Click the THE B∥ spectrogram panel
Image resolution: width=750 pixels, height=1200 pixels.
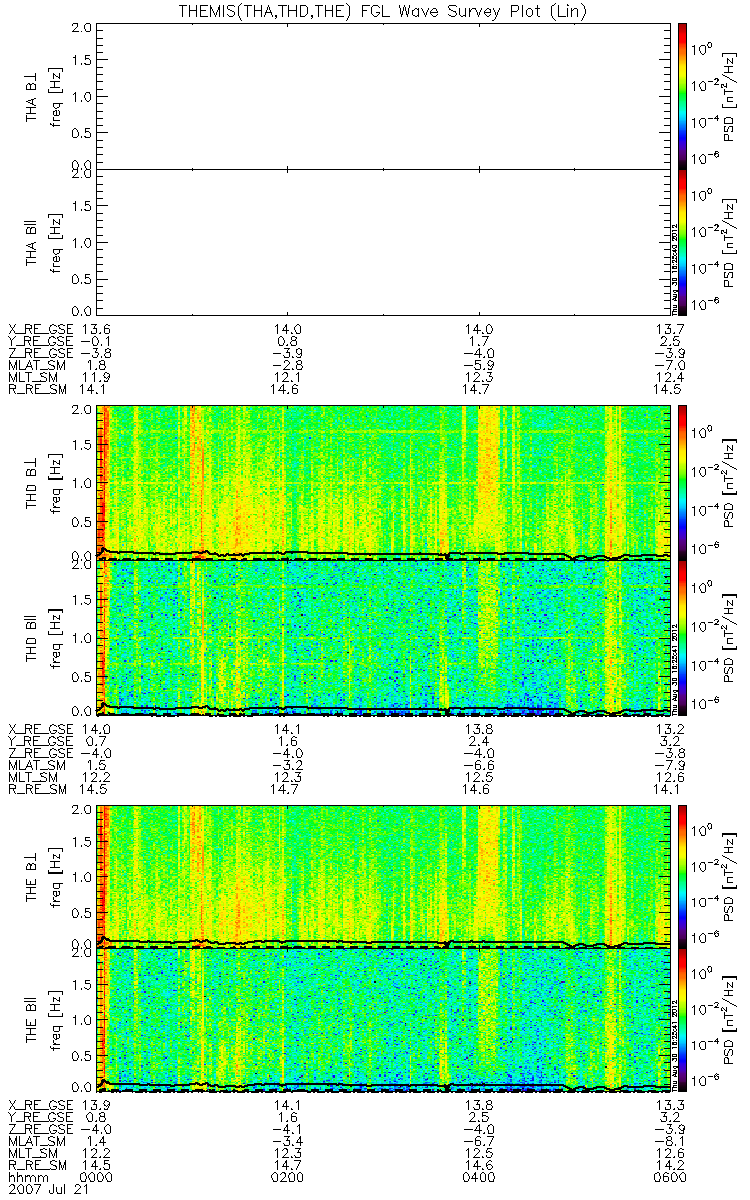click(x=384, y=1019)
